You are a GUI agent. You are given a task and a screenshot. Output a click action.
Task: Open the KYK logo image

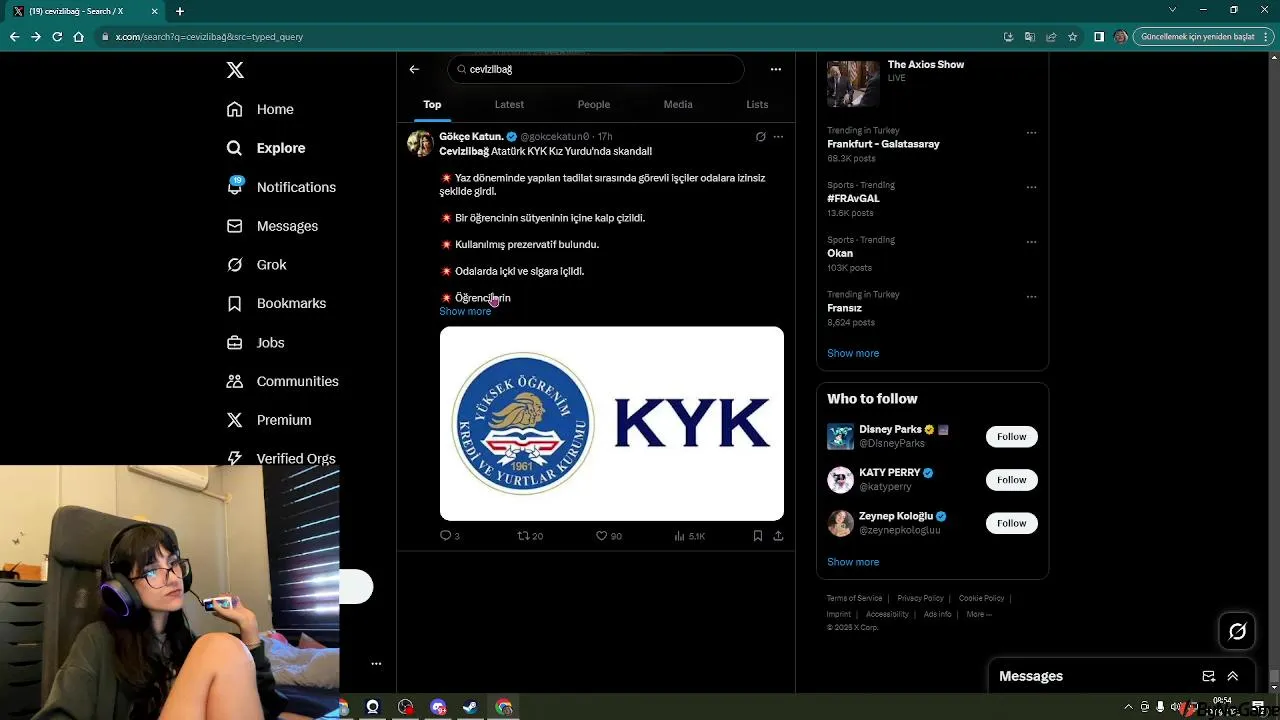[612, 423]
